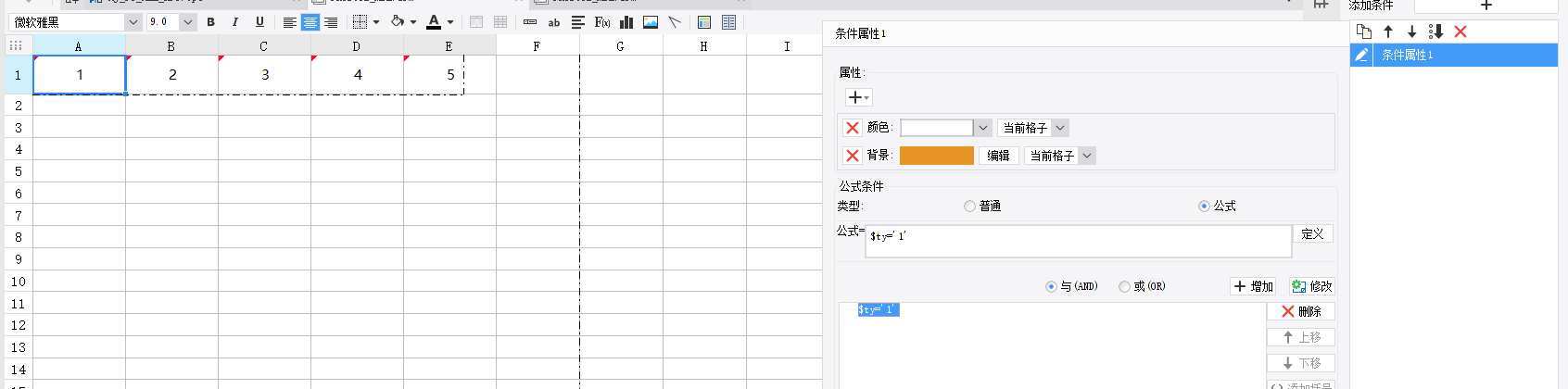Toggle bold formatting in the toolbar
The height and width of the screenshot is (389, 1568).
point(211,22)
